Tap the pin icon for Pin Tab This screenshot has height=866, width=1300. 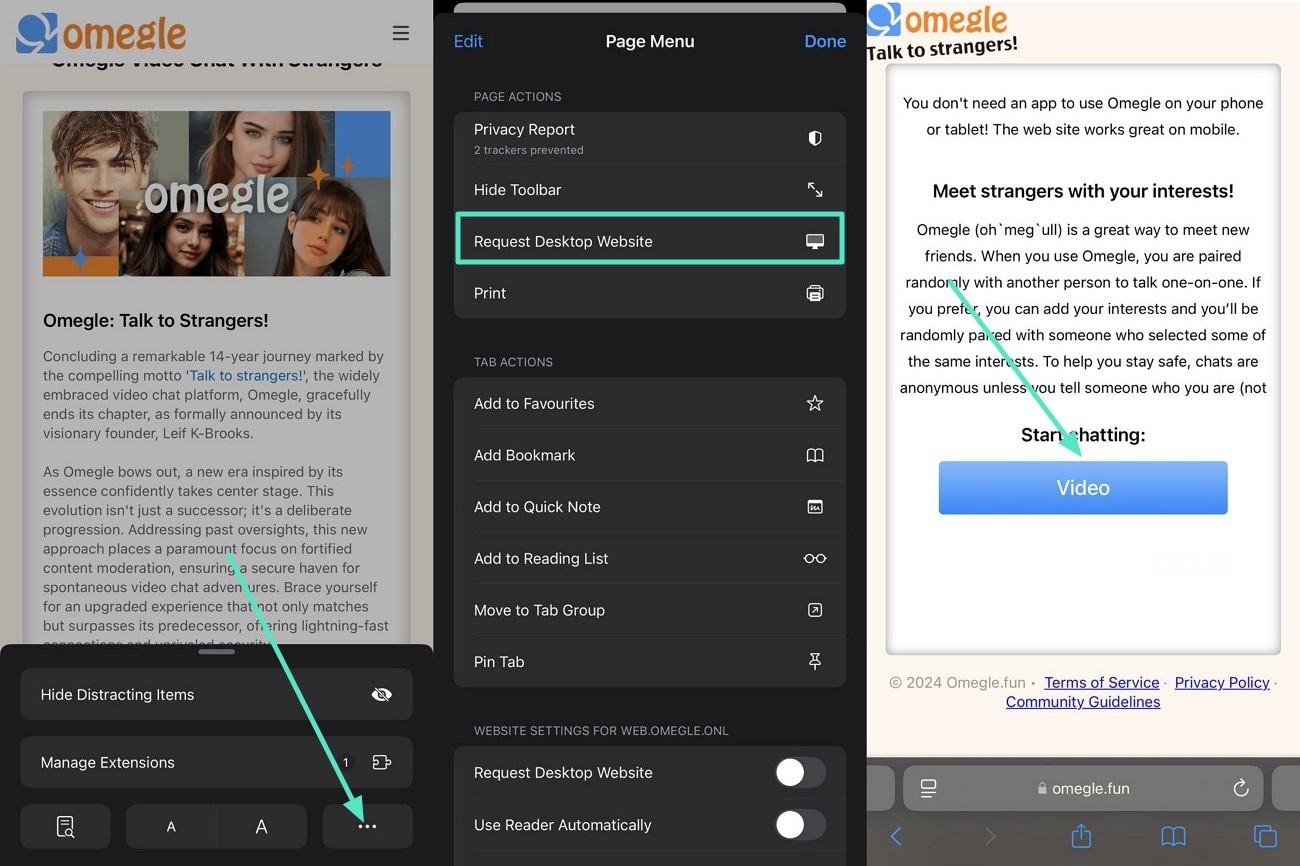point(815,661)
